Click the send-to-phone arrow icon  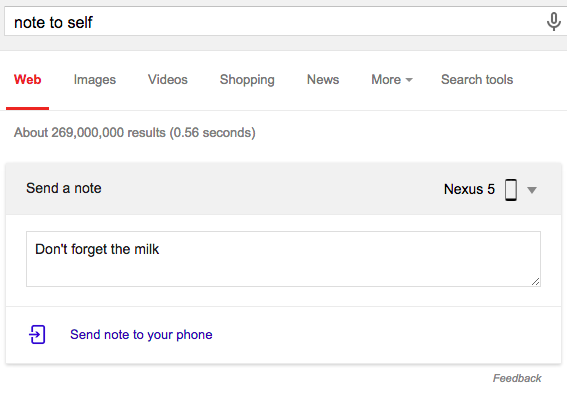37,334
